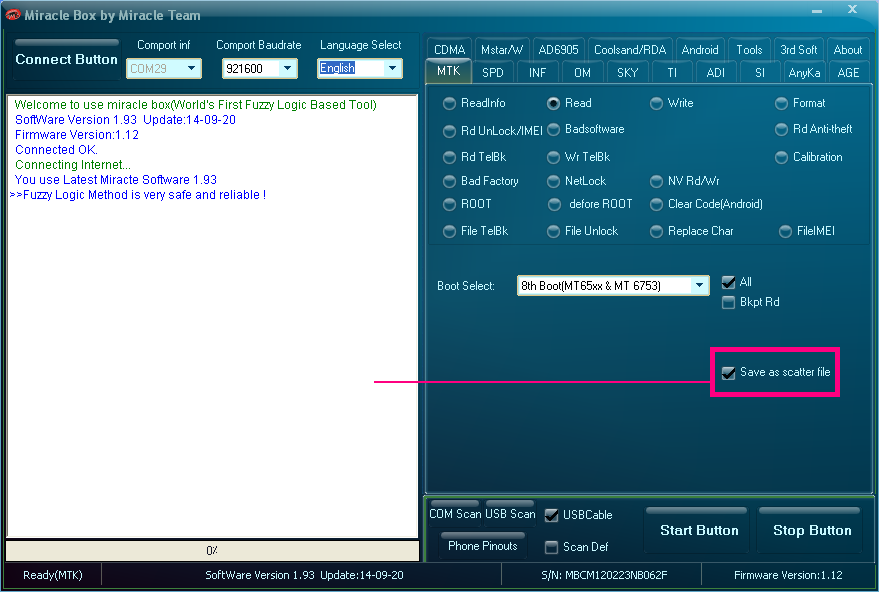Select the MTK tab
This screenshot has width=879, height=592.
(x=448, y=71)
